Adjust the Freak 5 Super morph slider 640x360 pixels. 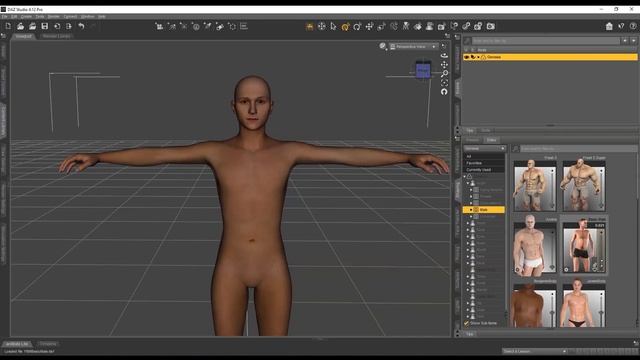click(601, 189)
